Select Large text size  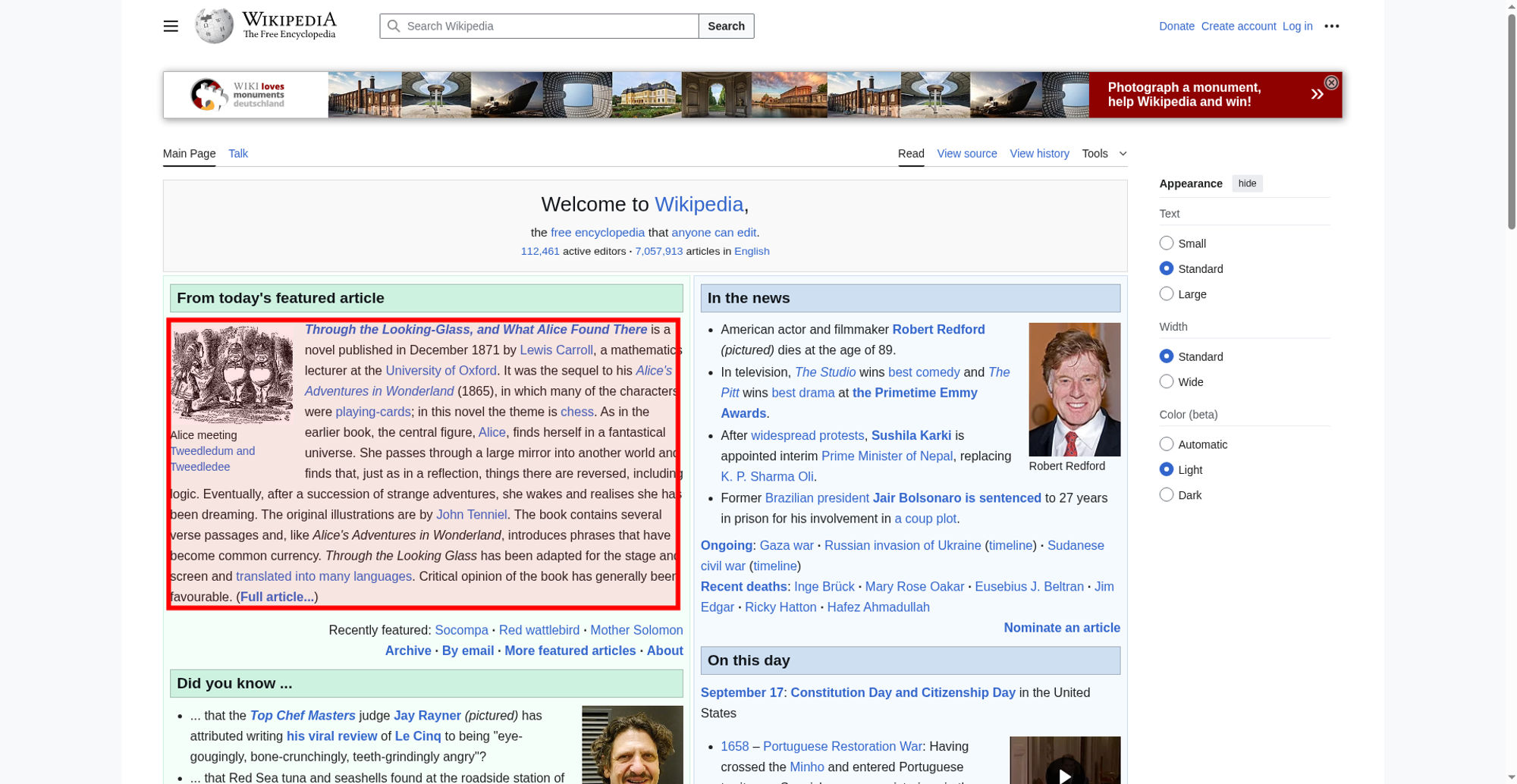[1167, 293]
